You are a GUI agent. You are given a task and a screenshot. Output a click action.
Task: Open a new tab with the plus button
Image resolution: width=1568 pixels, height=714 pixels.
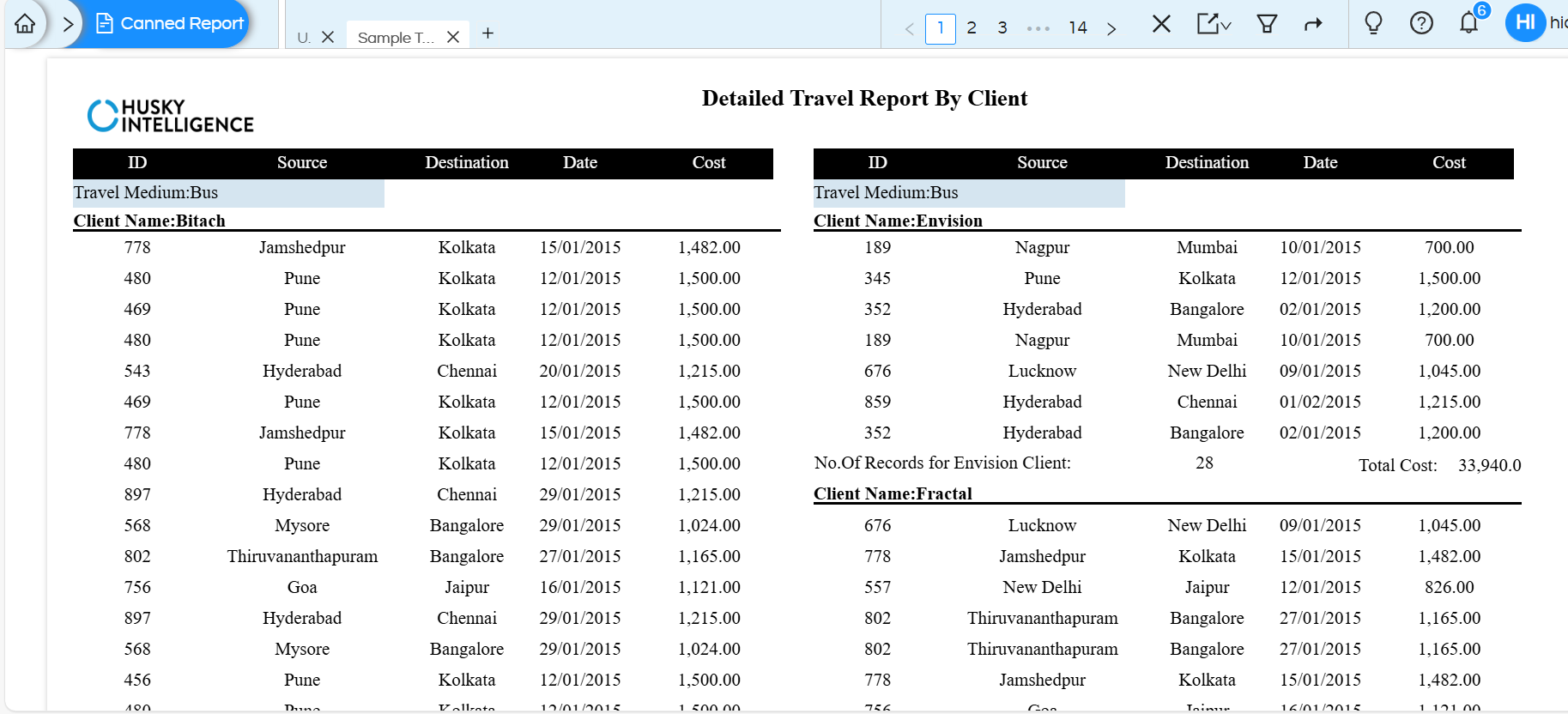tap(487, 33)
